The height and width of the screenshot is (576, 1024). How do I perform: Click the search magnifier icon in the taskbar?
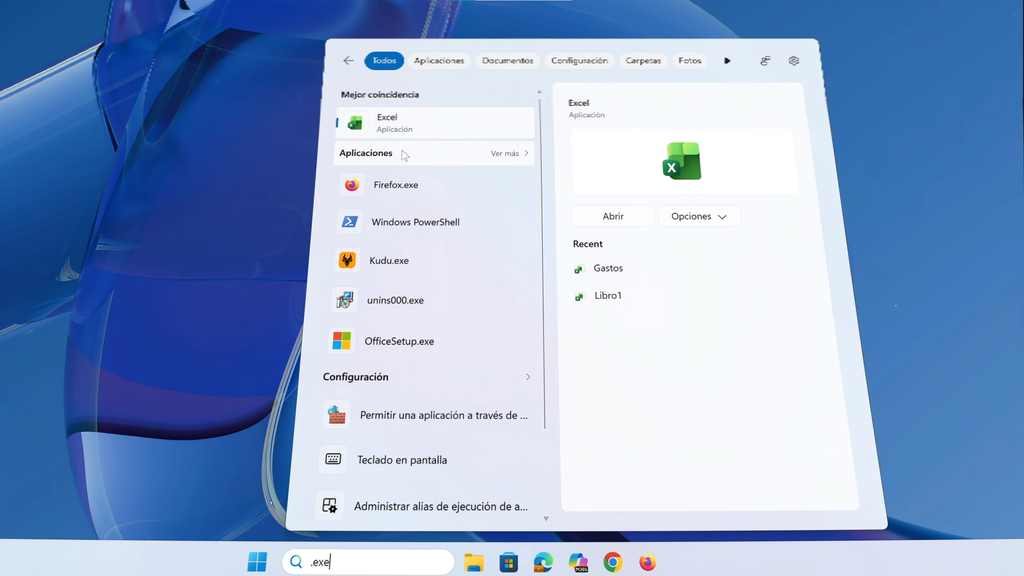(296, 562)
